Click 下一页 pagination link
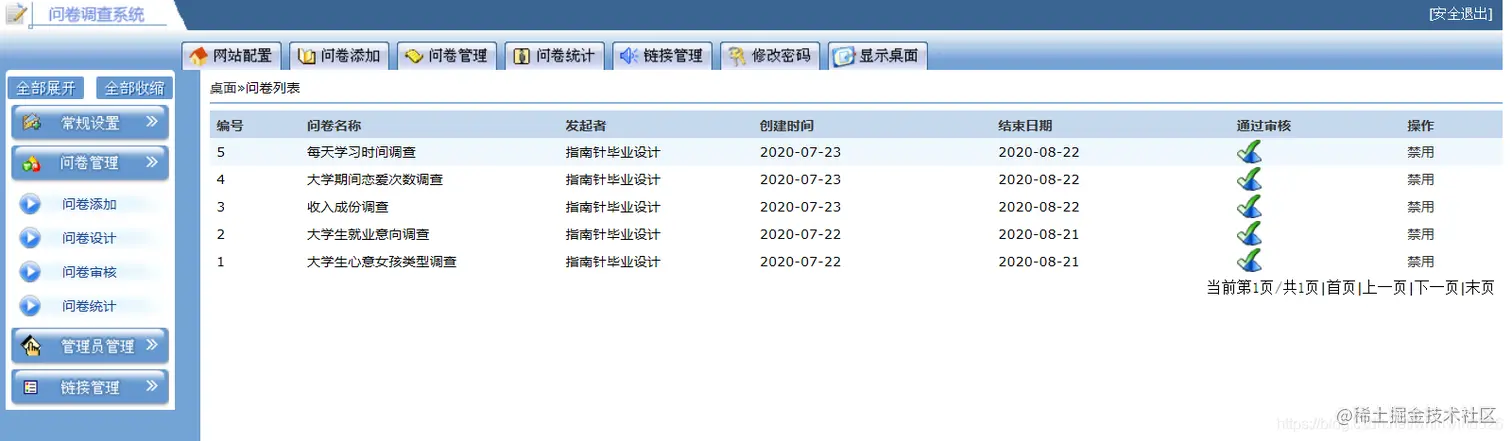Screen dimensions: 1512x441 (x=1436, y=287)
